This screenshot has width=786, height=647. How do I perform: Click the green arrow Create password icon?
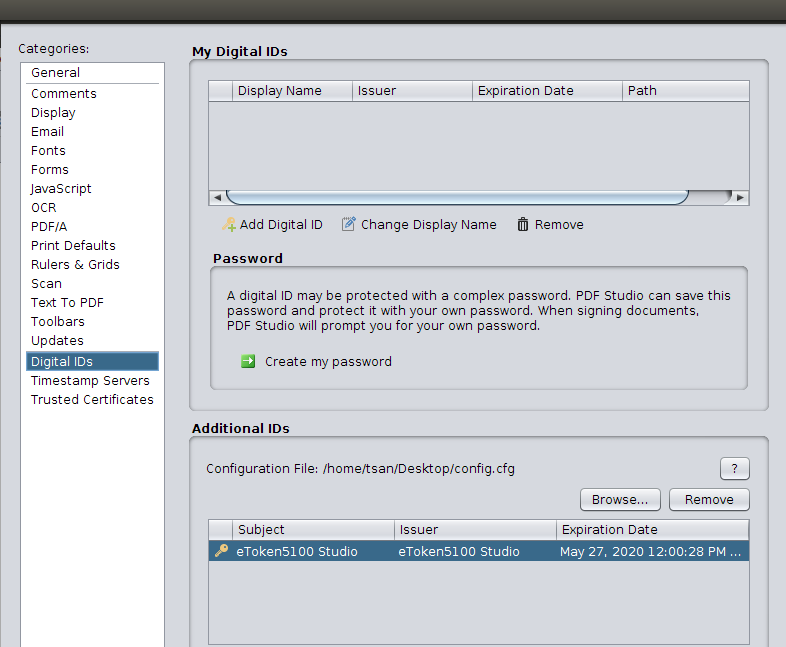click(248, 361)
